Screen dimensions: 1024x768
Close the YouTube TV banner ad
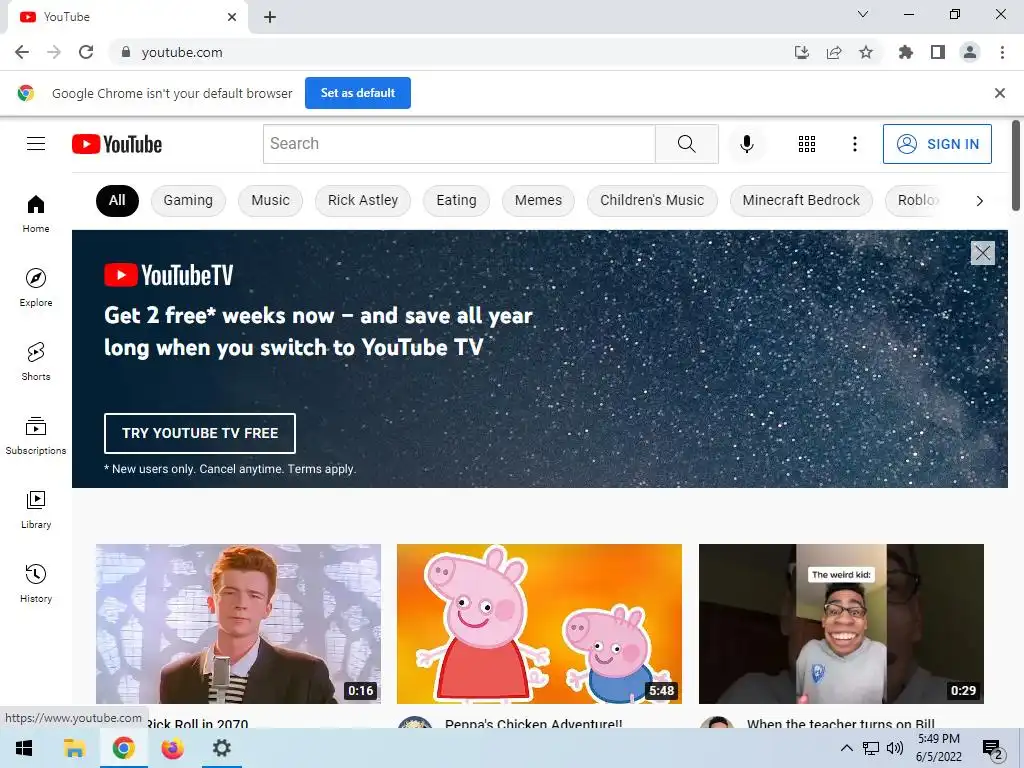982,253
